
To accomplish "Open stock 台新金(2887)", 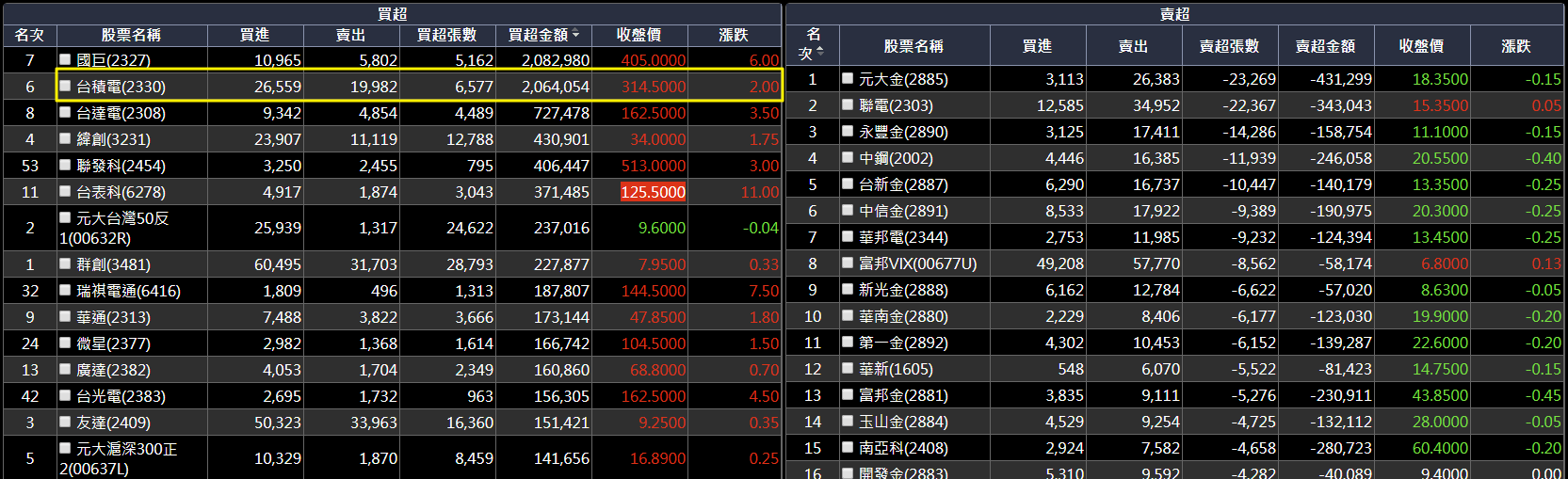I will pos(903,184).
